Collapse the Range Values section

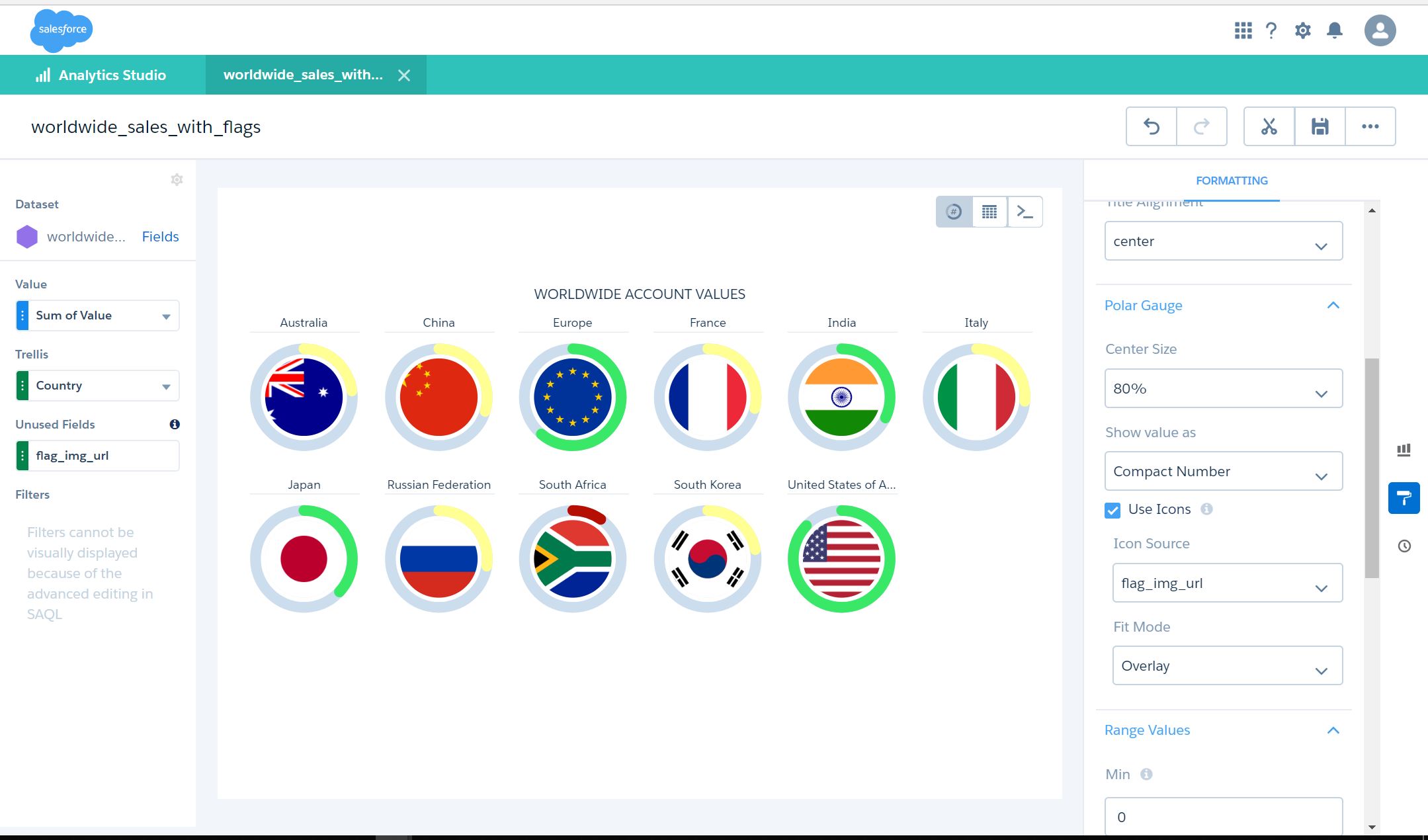click(1333, 730)
